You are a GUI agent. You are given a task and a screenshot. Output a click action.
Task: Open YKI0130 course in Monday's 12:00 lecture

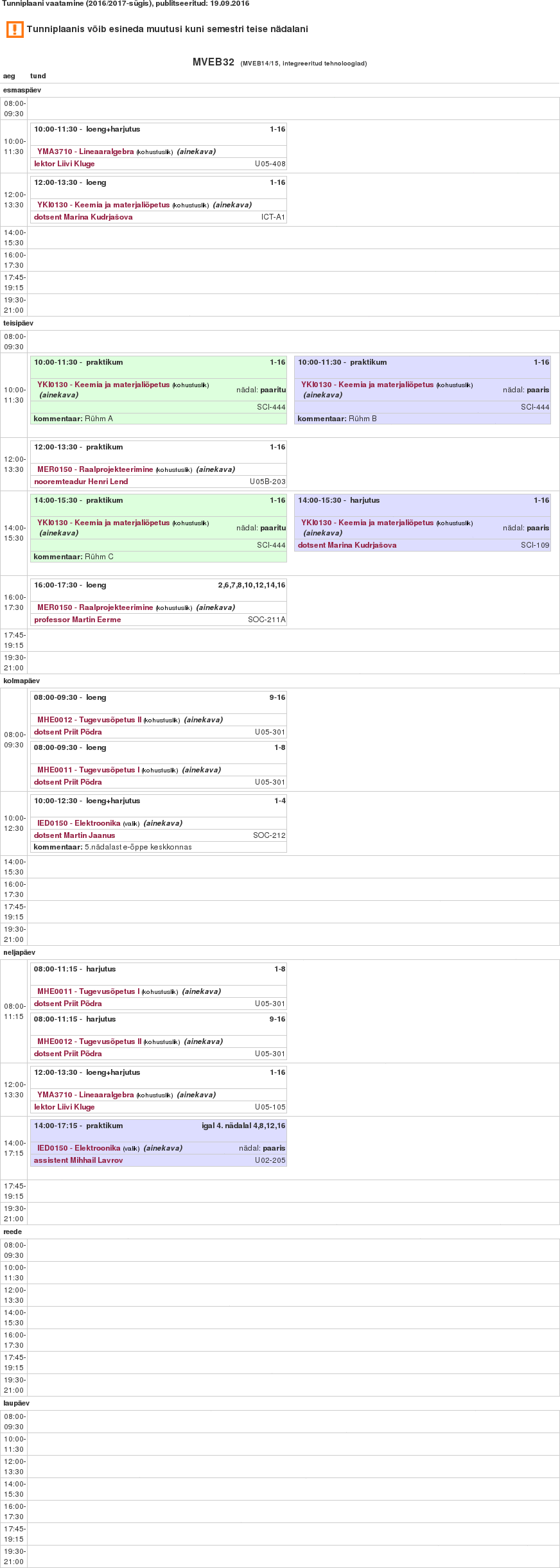[103, 205]
